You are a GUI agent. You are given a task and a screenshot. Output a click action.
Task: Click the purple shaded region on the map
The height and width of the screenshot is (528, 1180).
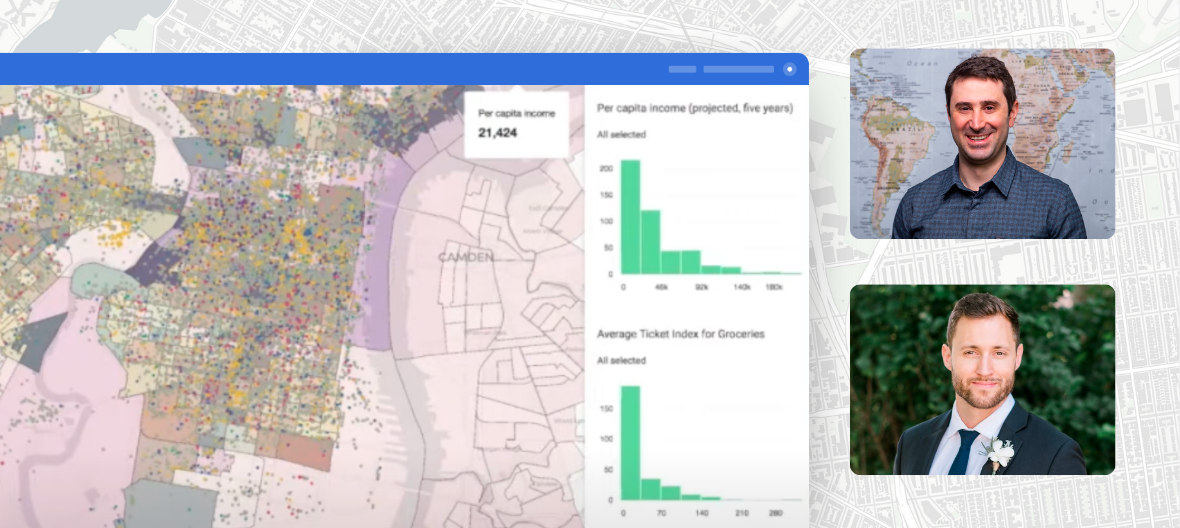pyautogui.click(x=380, y=260)
